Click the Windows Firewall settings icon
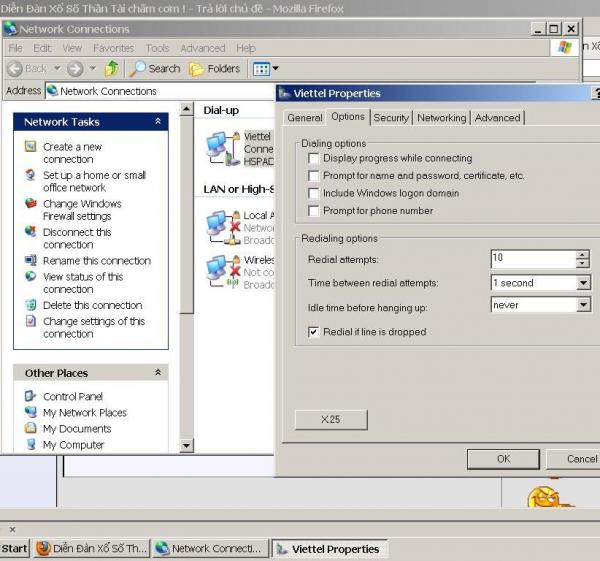Screen dimensions: 600x561 pos(31,203)
